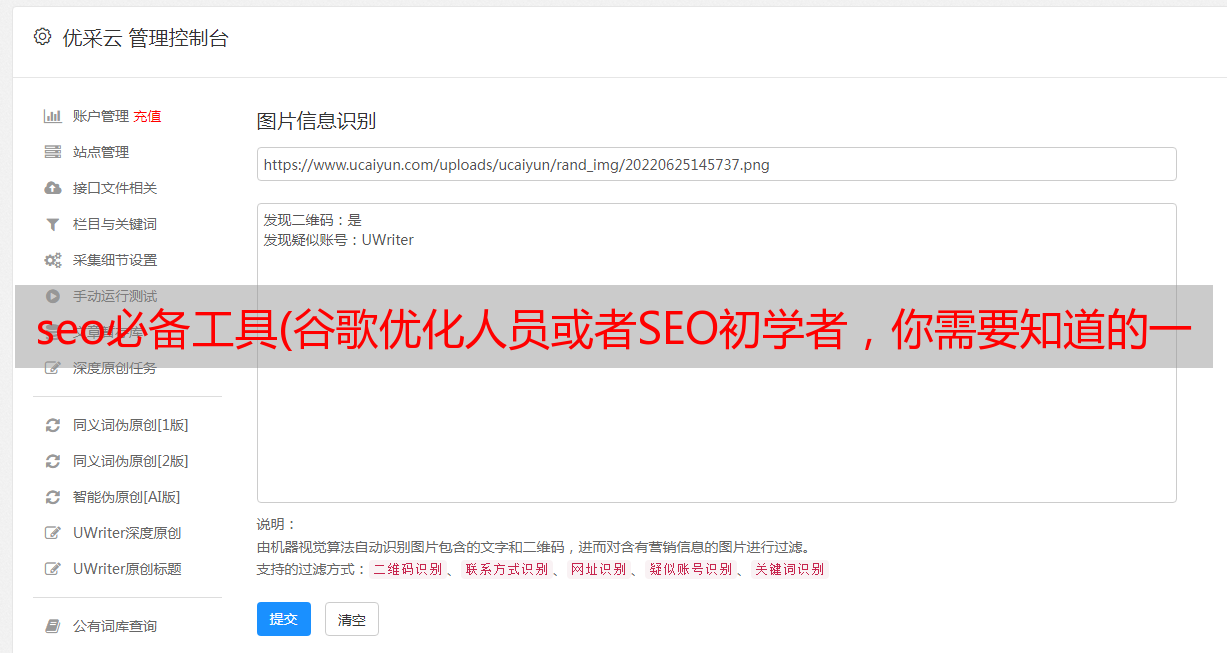Click the bar chart icon for 账户管理
The width and height of the screenshot is (1227, 653).
(x=53, y=116)
